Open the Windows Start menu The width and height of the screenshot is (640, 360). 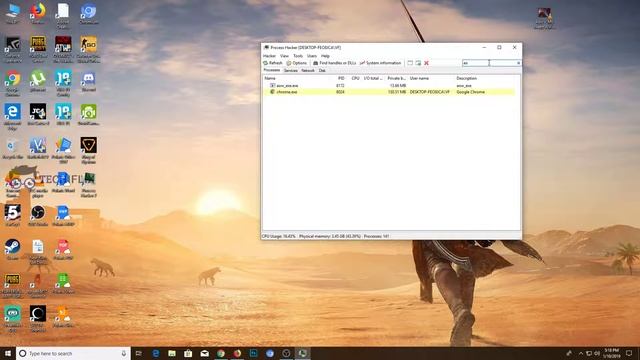7,353
